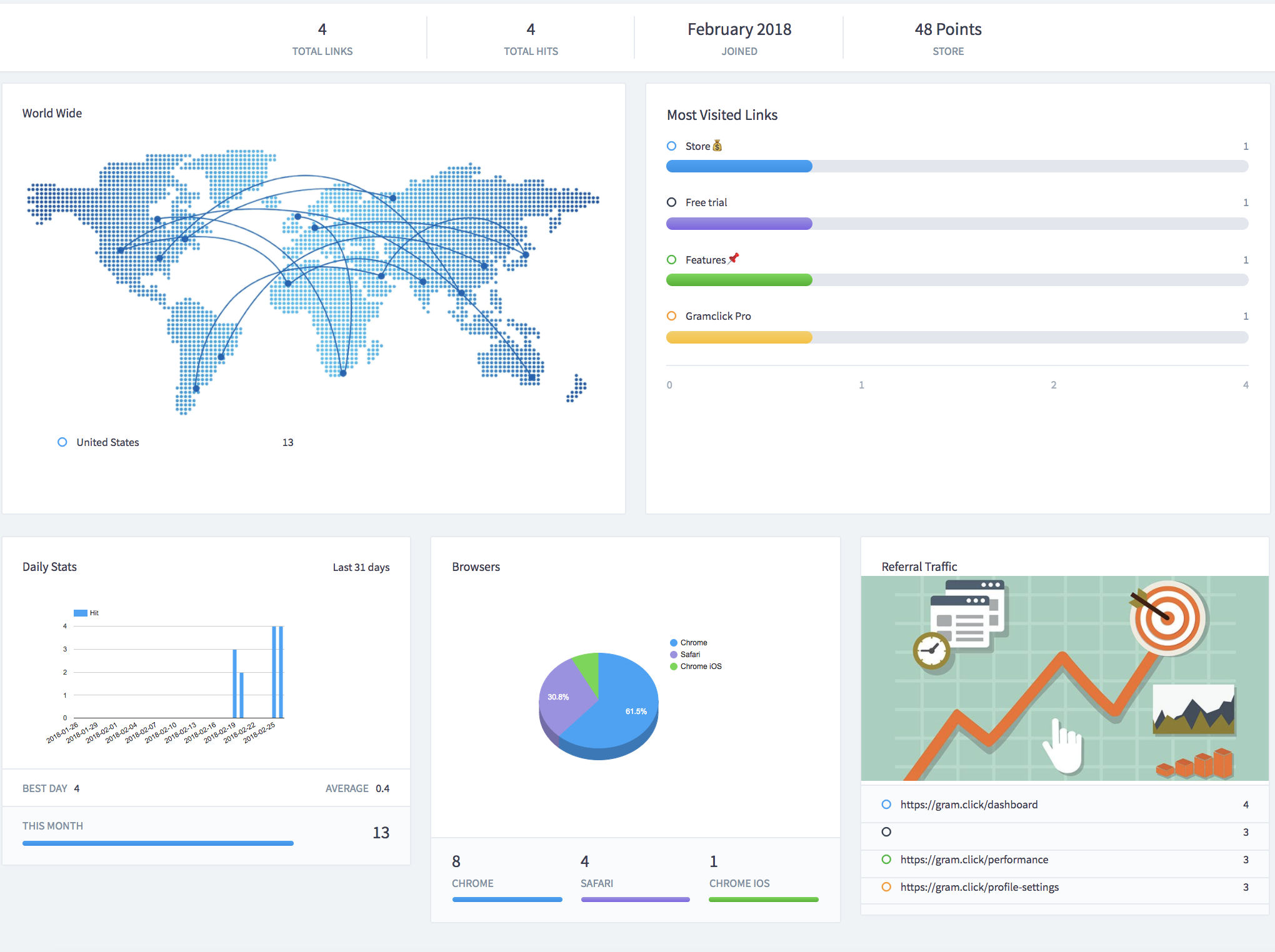Click the Chrome legend dot in Browsers chart

coord(674,643)
